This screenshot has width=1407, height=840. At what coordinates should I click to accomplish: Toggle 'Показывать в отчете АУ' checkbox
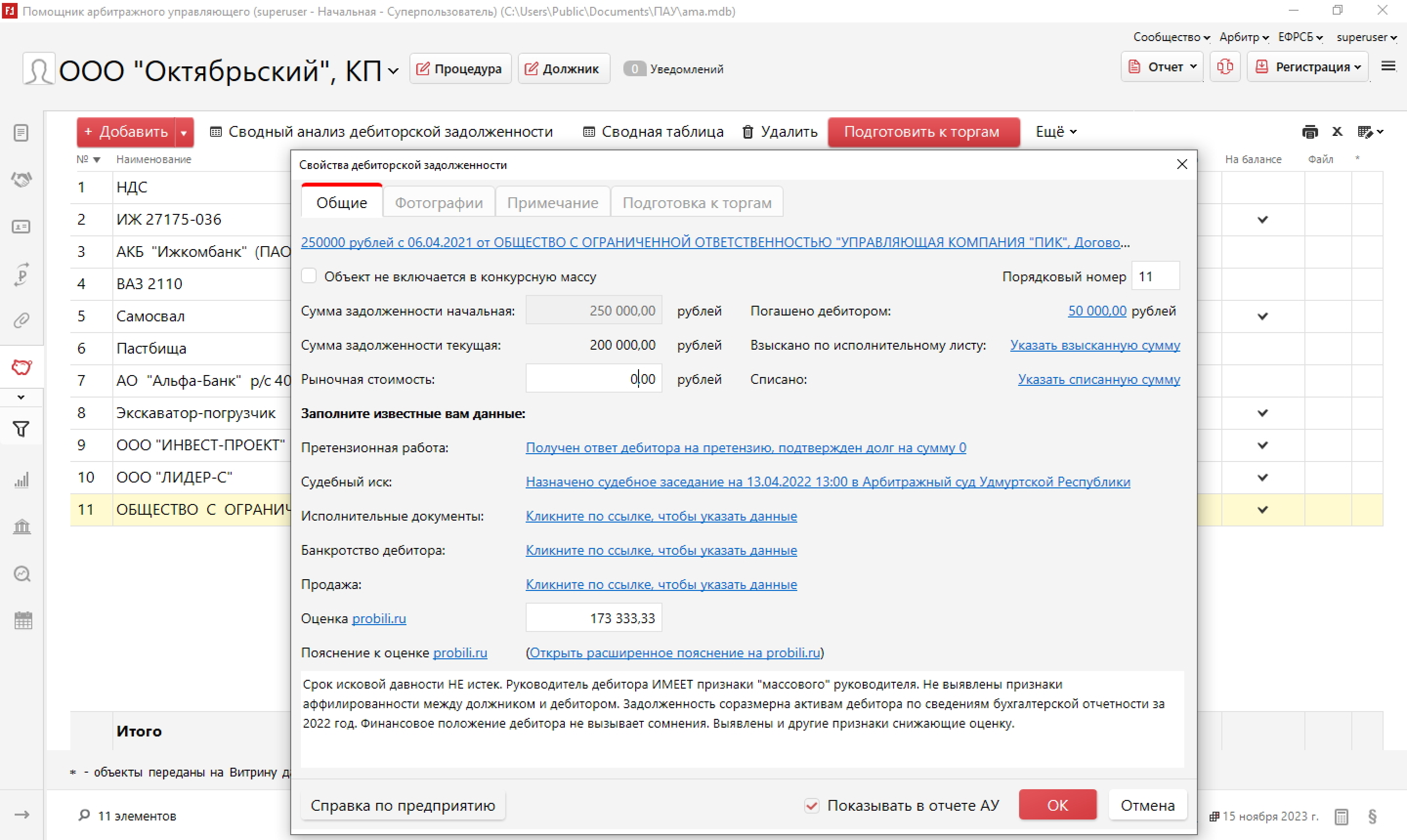811,805
